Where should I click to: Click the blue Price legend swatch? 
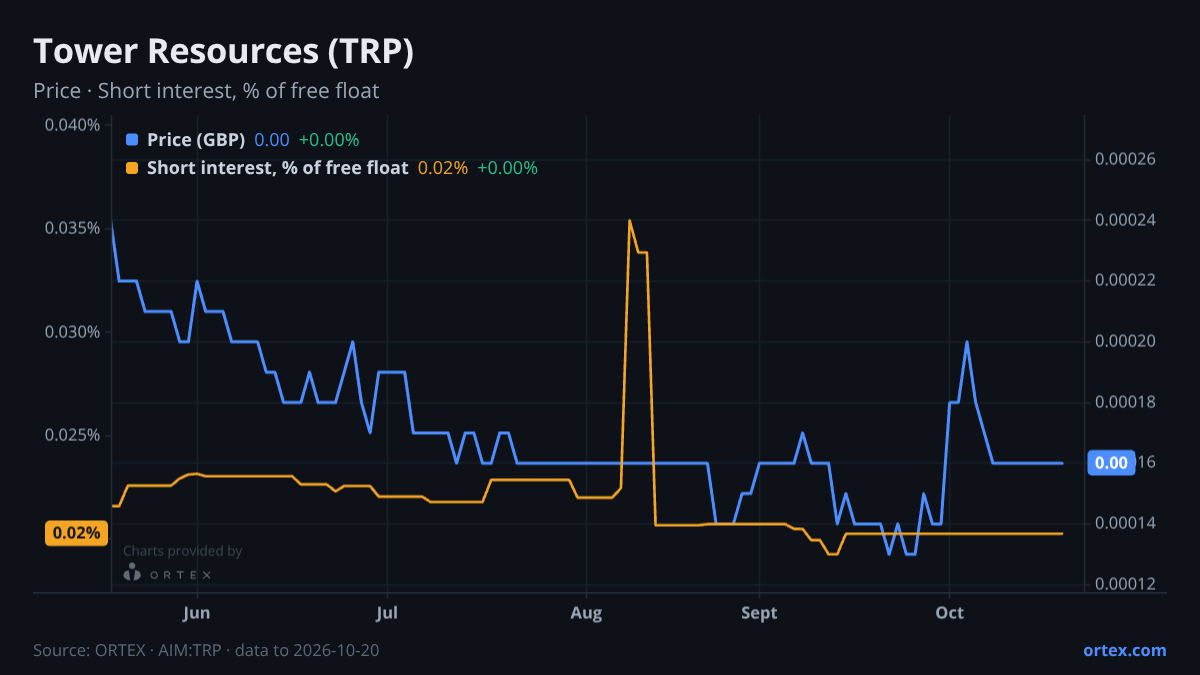click(x=132, y=140)
